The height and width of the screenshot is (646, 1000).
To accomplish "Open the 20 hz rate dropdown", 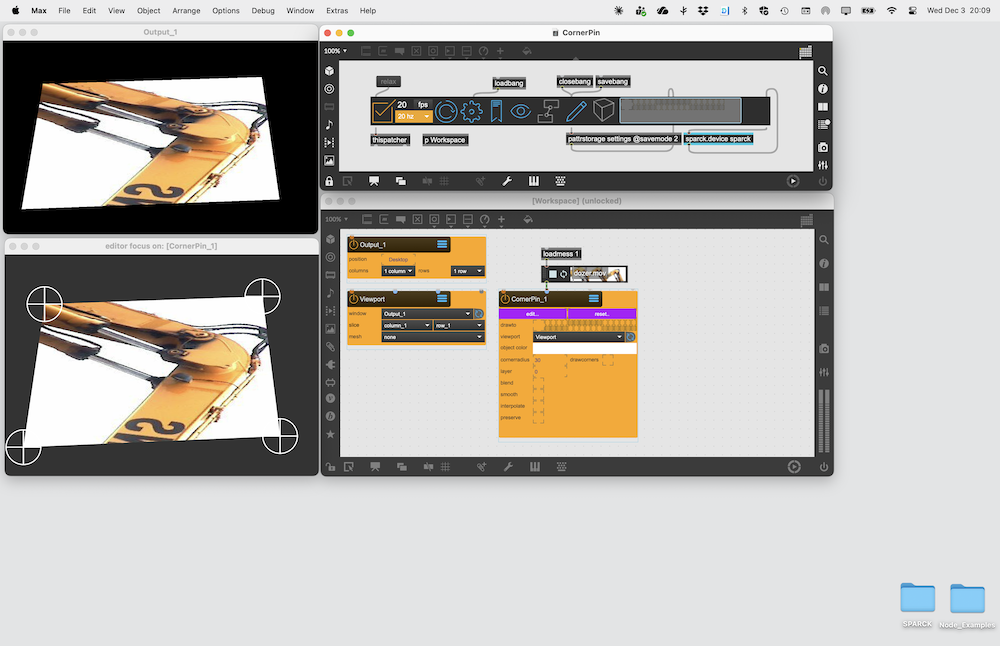I will pyautogui.click(x=414, y=117).
